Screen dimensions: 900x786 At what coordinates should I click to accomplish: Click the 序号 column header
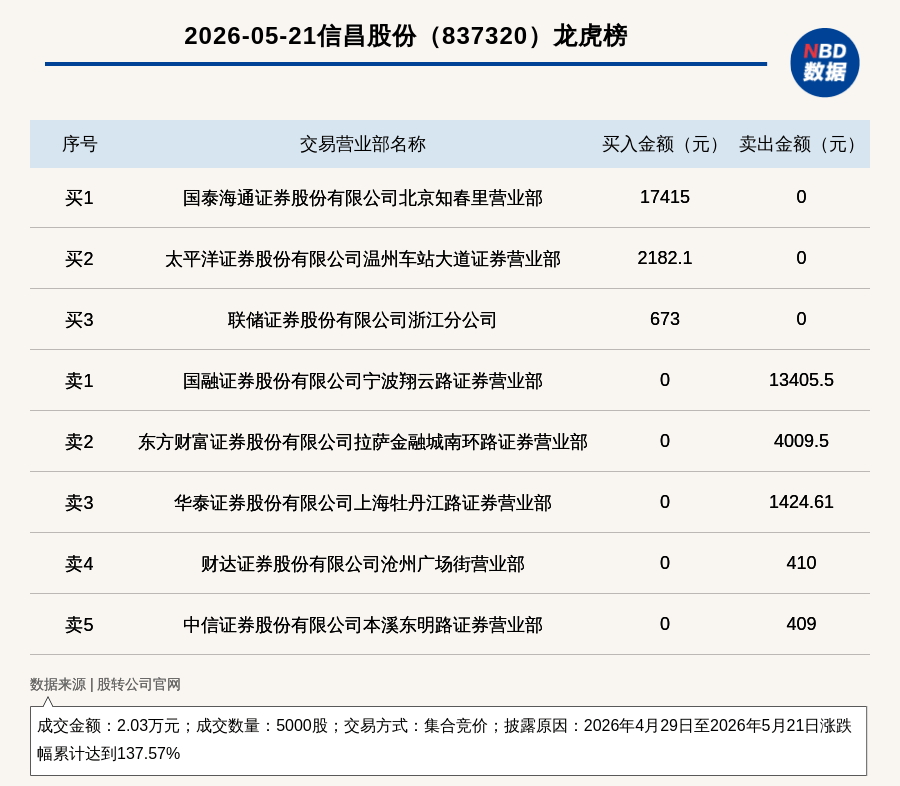[80, 144]
